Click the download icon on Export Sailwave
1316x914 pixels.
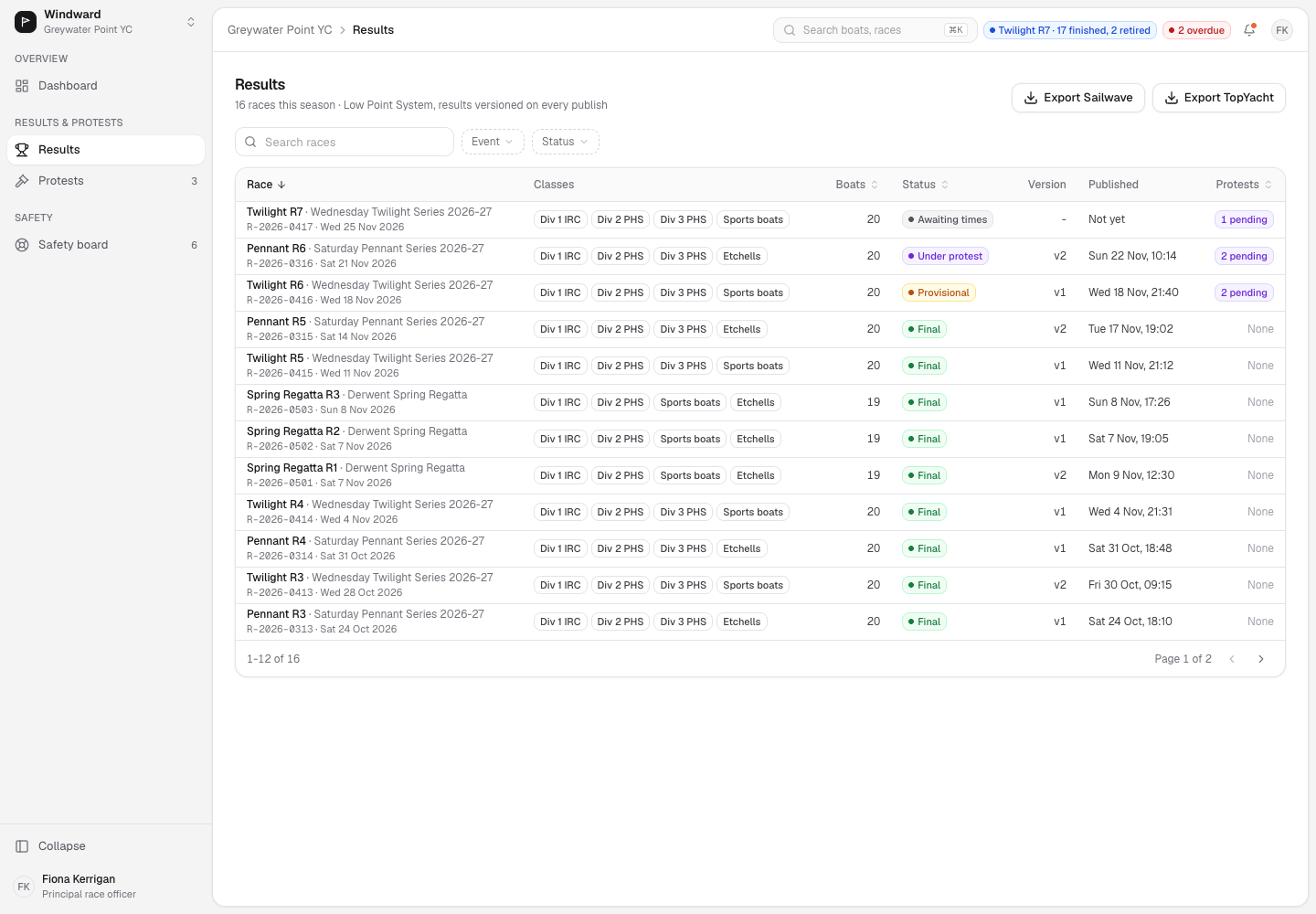(1031, 98)
